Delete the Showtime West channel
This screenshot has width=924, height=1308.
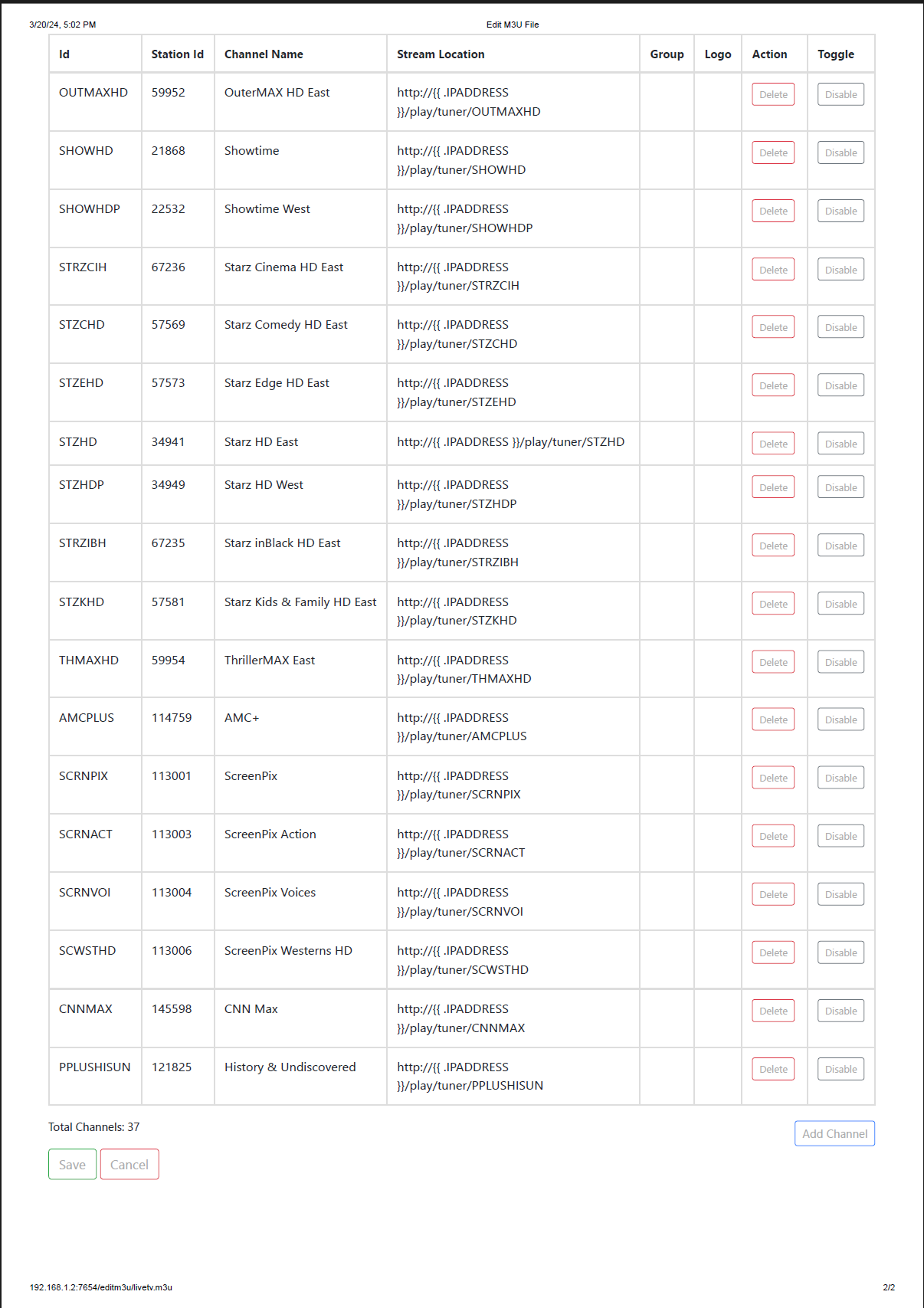click(x=772, y=211)
